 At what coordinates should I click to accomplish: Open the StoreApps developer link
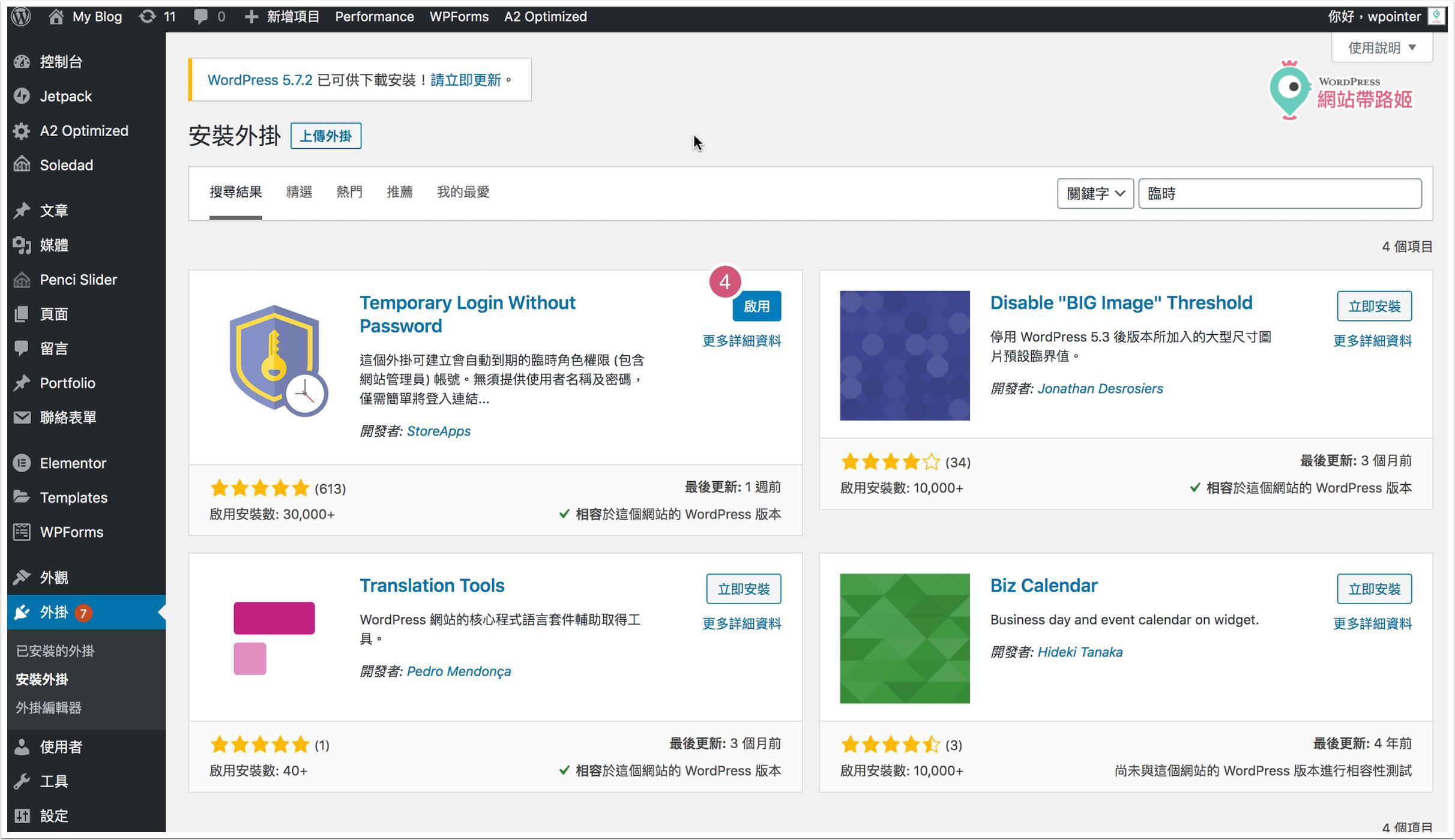(x=439, y=431)
